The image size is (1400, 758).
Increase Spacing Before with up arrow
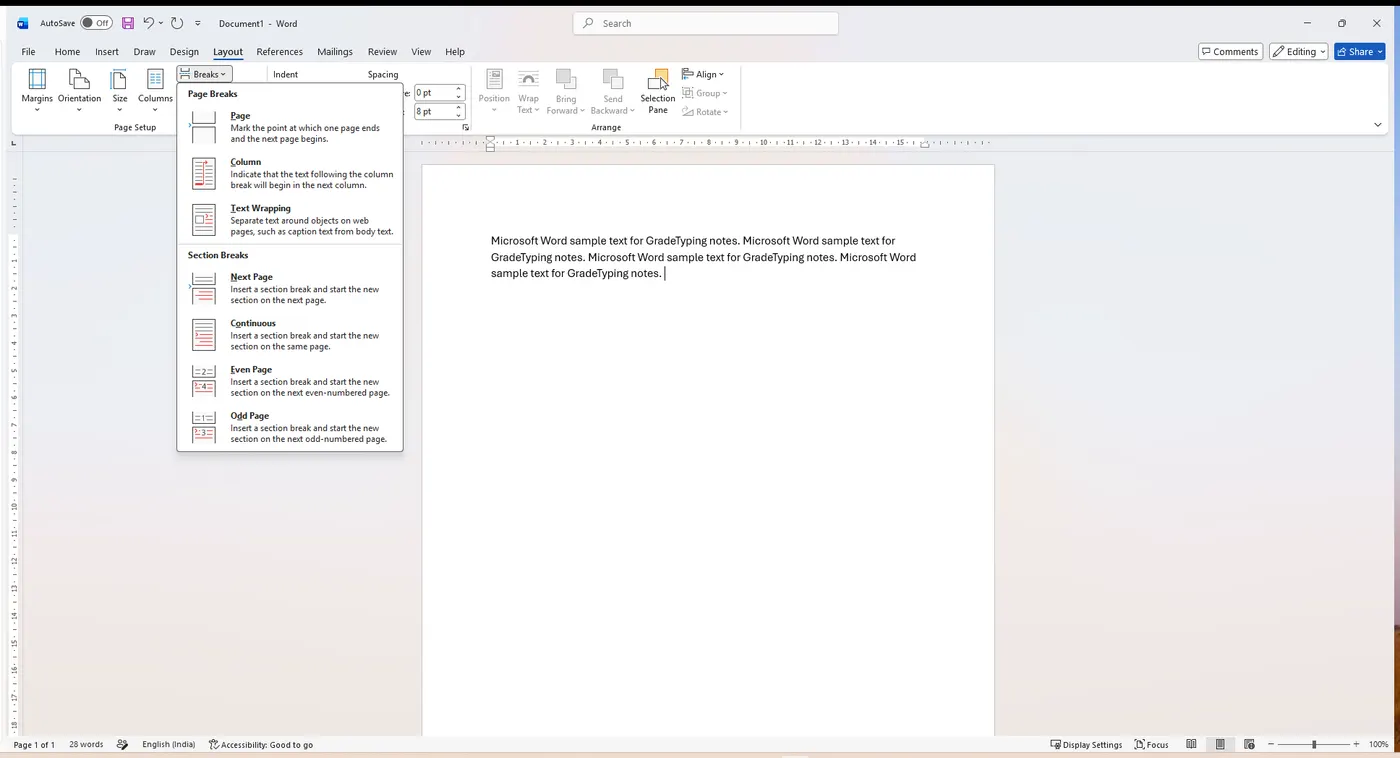pos(459,89)
